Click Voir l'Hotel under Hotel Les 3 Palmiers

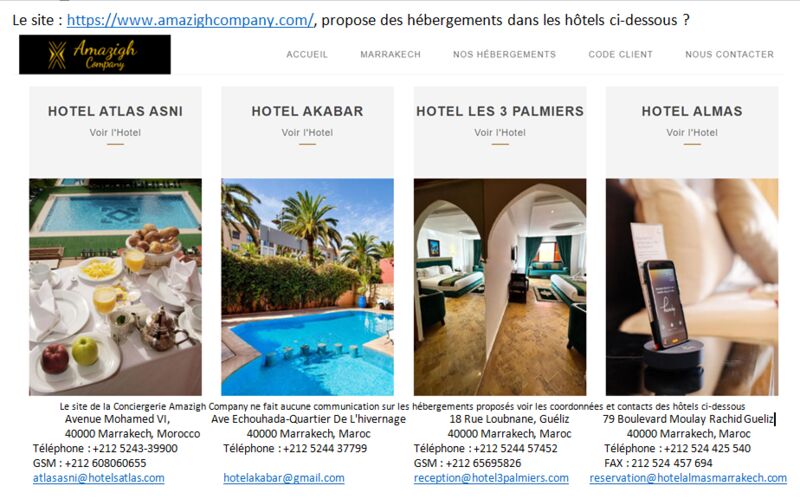pyautogui.click(x=500, y=133)
